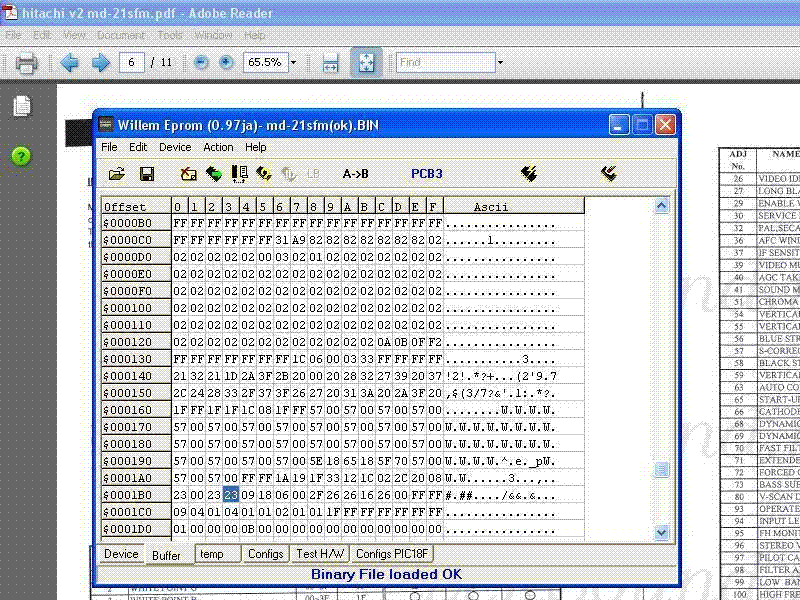This screenshot has height=600, width=800.
Task: Click the 'Binary File loaded OK' status text
Action: tap(386, 574)
